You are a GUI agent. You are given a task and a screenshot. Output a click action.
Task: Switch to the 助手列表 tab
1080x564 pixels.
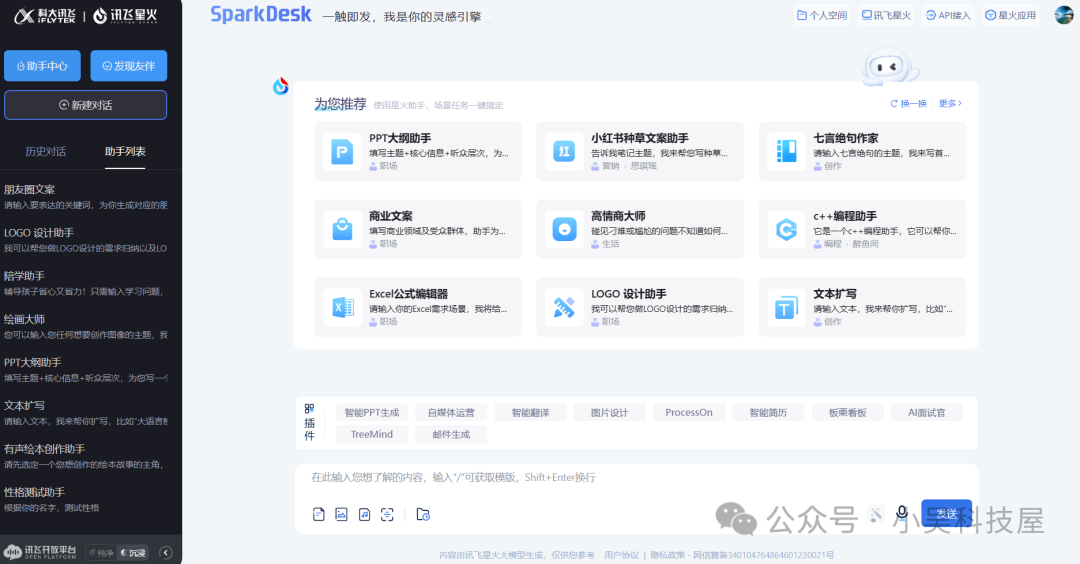125,152
